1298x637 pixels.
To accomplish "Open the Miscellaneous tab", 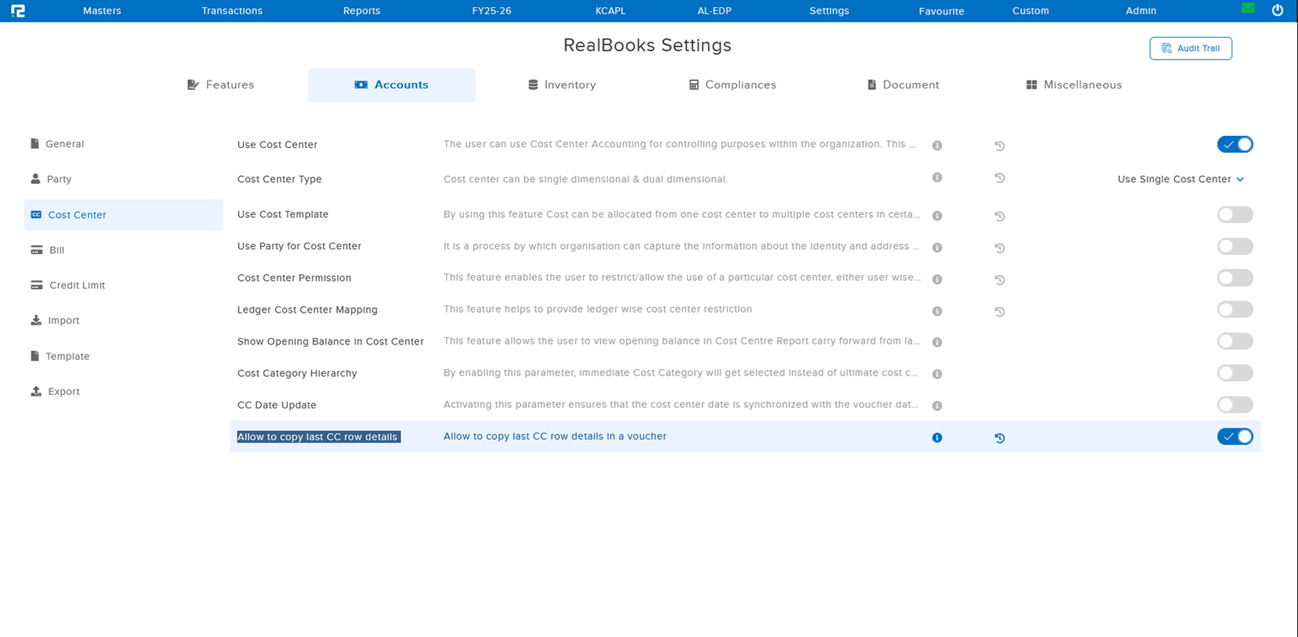I will (1074, 85).
